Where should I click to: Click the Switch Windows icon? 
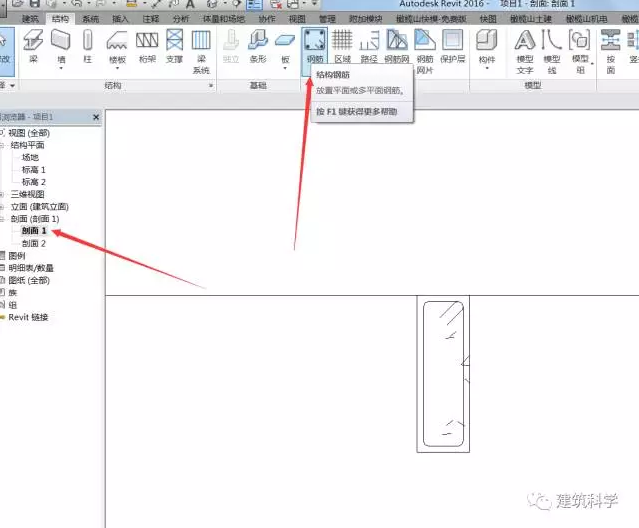(293, 4)
